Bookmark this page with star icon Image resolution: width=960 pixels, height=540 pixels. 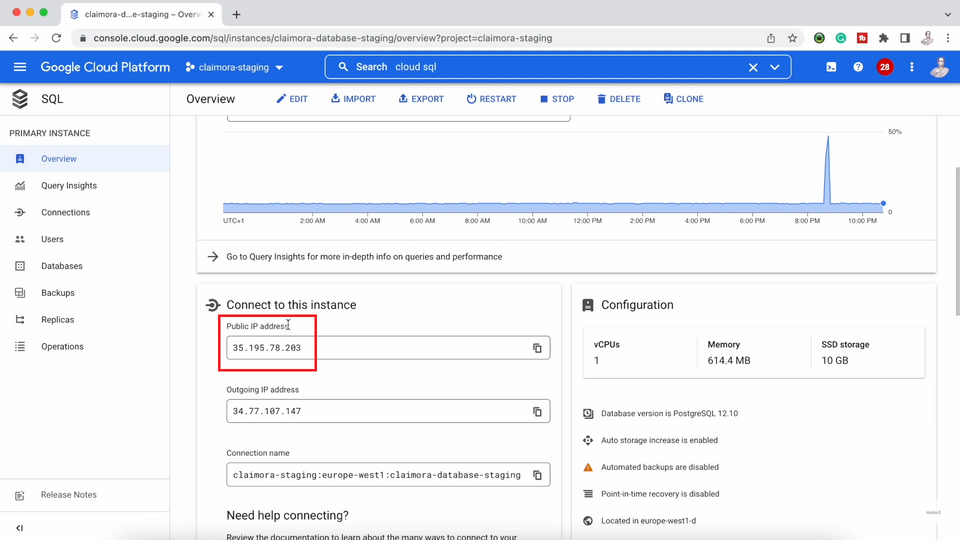pos(792,38)
